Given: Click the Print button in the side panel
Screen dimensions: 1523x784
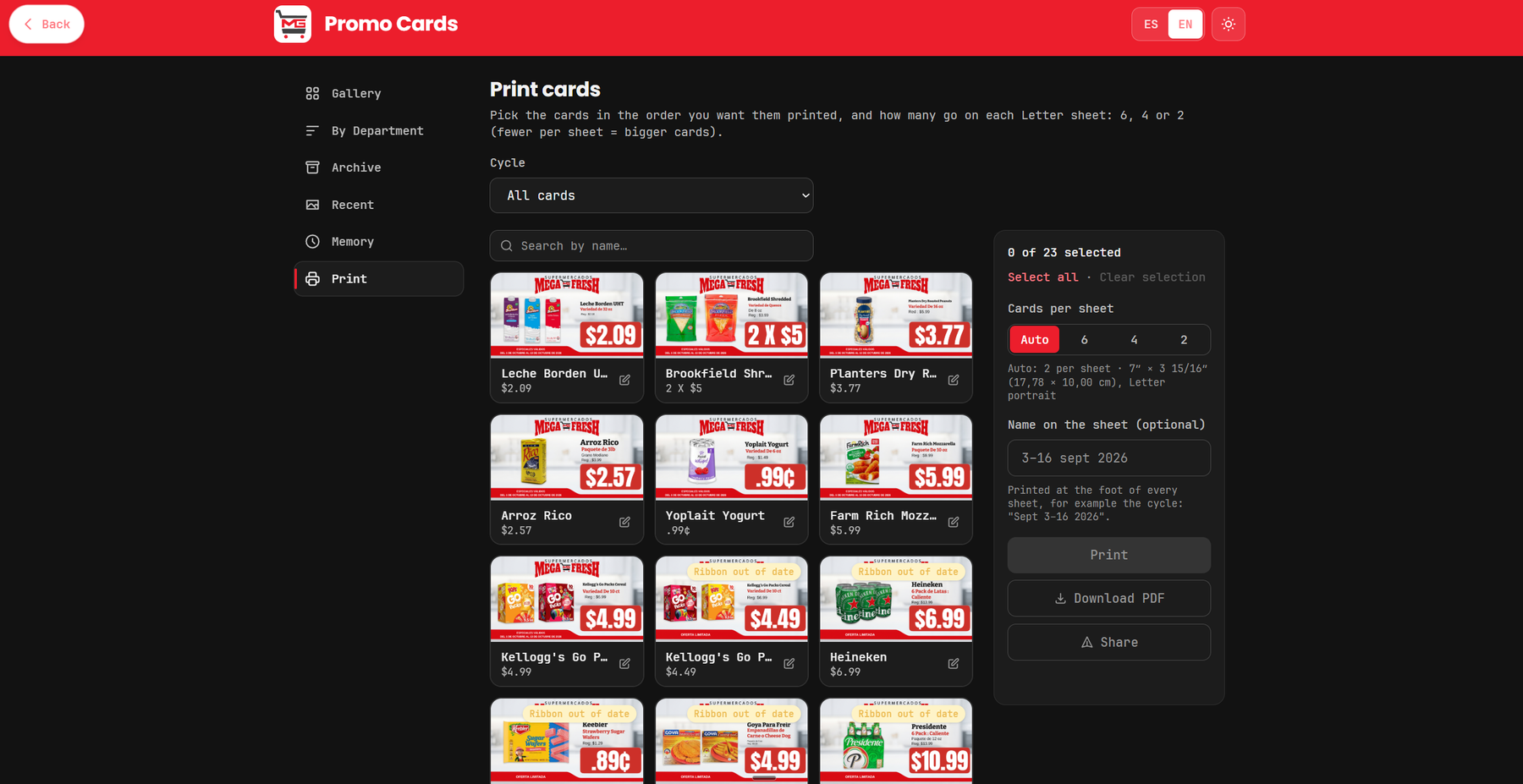Looking at the screenshot, I should point(1108,555).
